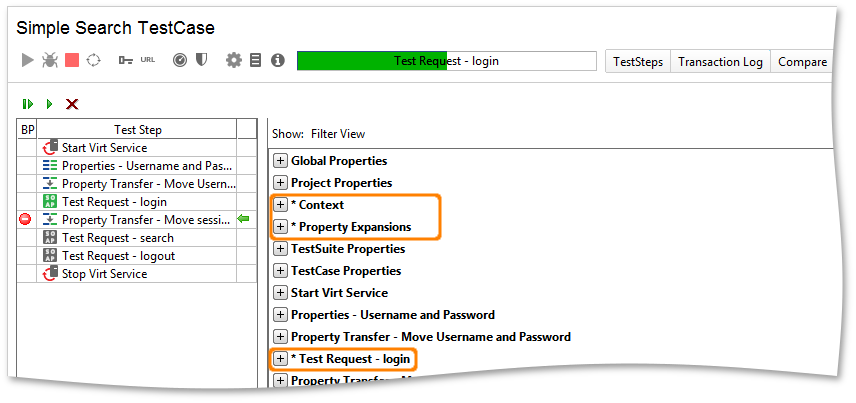The width and height of the screenshot is (856, 403).
Task: Click the Filter View link
Action: tap(338, 134)
